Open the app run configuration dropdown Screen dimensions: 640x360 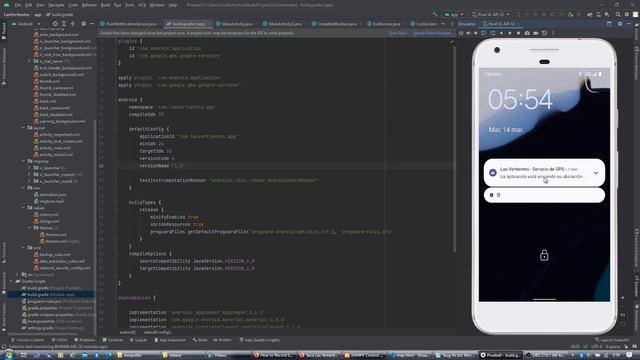[x=453, y=14]
